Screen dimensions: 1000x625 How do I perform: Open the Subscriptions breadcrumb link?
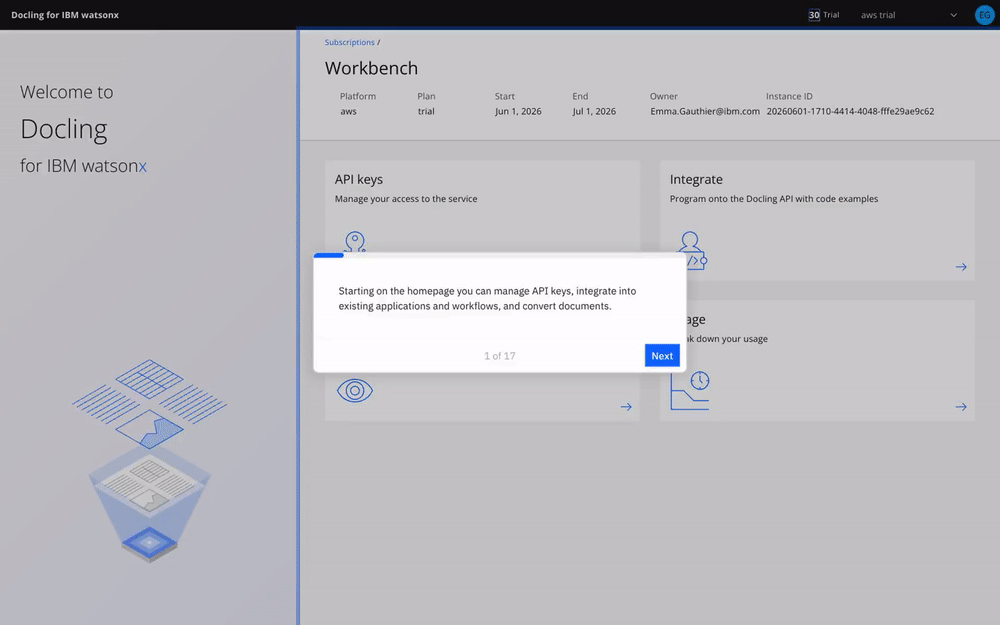coord(349,42)
